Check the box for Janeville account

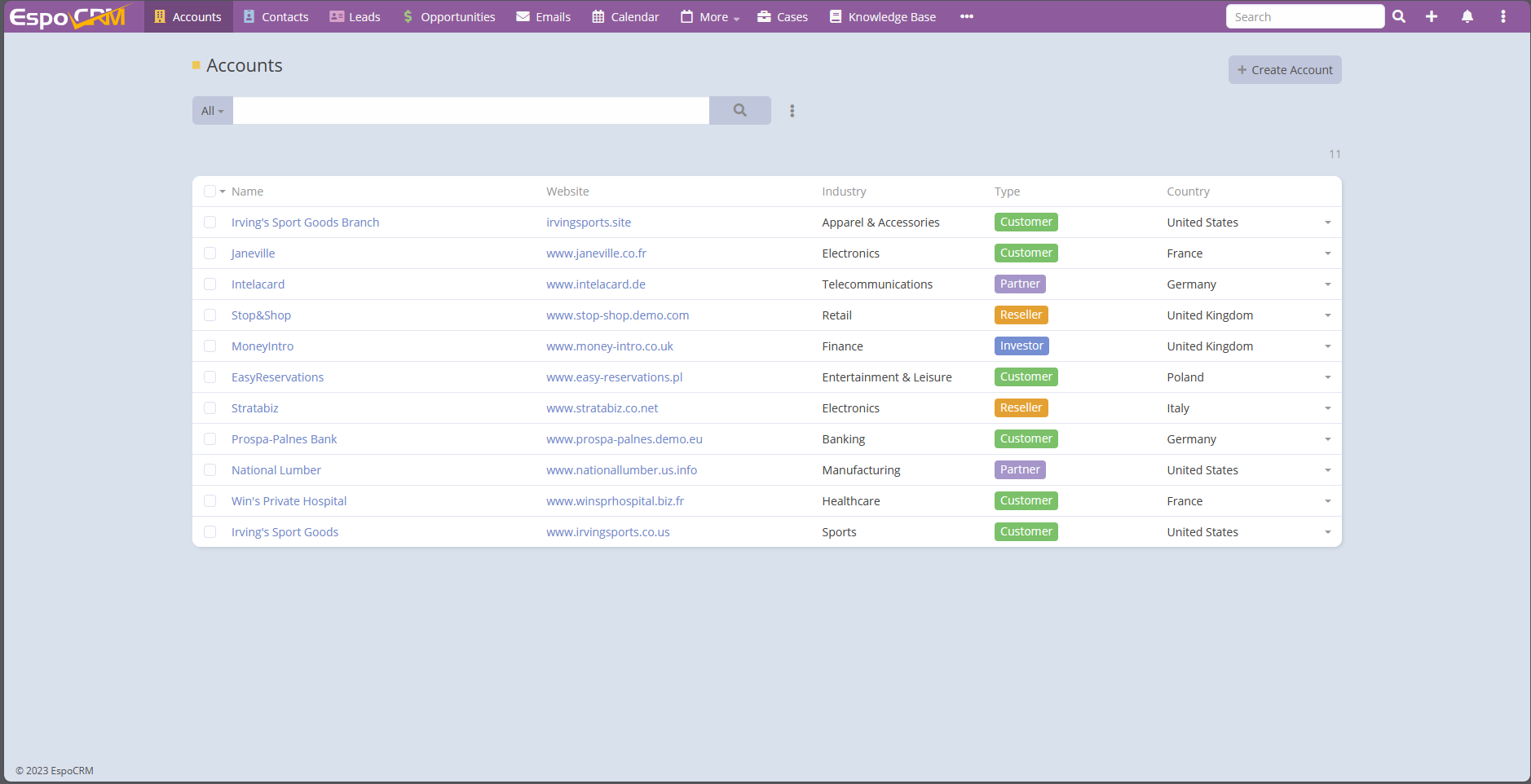[210, 253]
